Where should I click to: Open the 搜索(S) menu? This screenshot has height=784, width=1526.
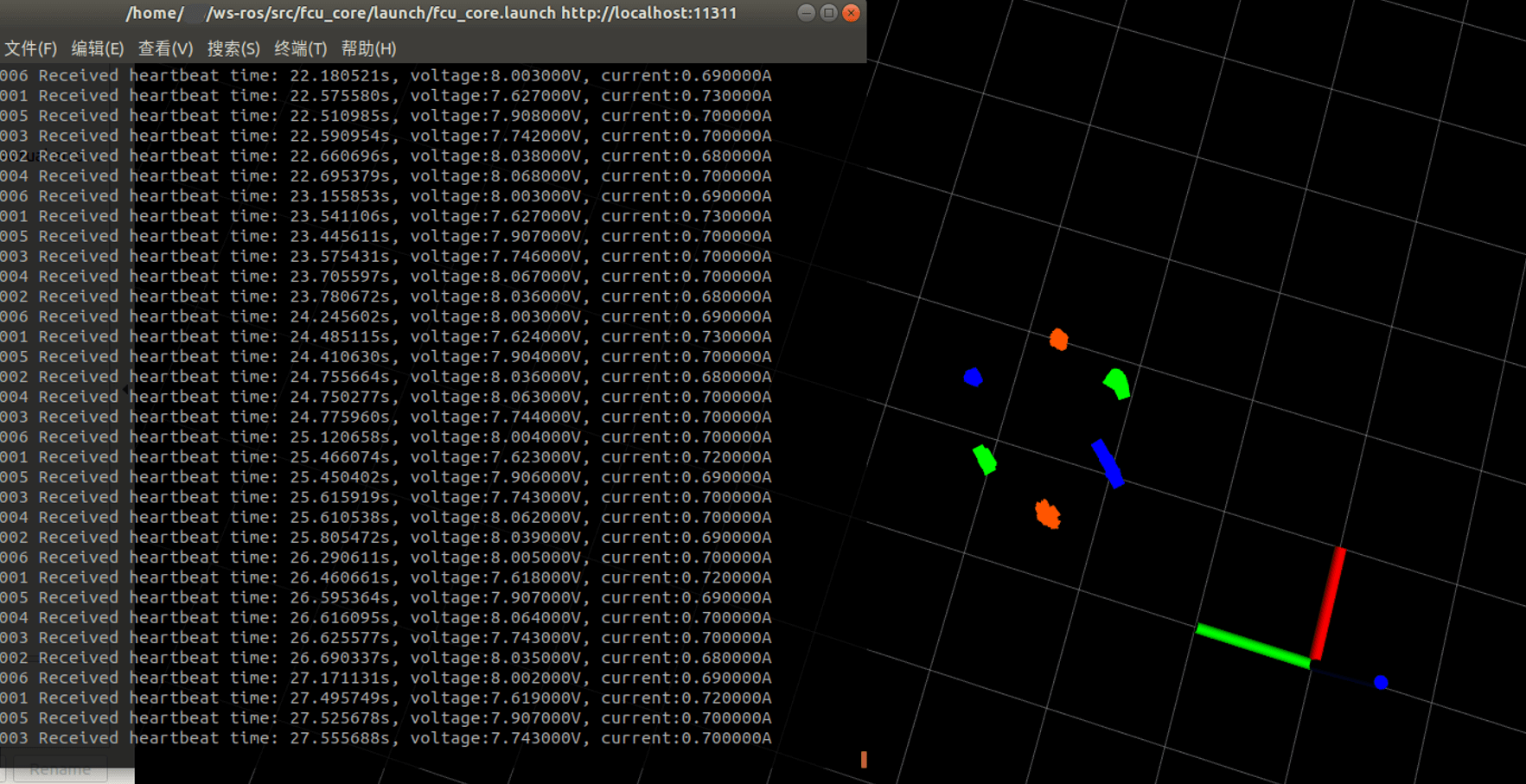233,48
